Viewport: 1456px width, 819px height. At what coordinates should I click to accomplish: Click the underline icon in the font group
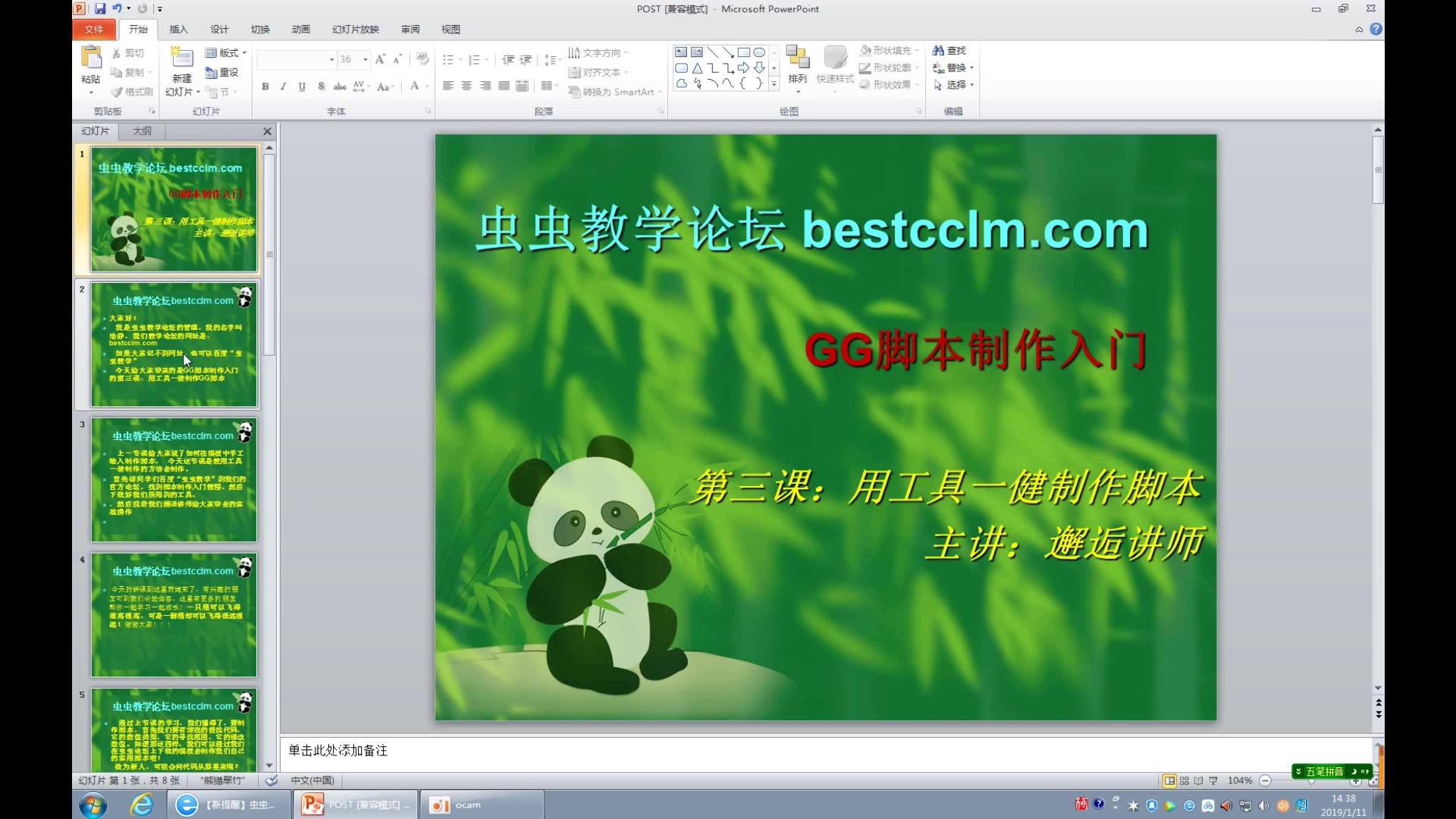tap(301, 86)
